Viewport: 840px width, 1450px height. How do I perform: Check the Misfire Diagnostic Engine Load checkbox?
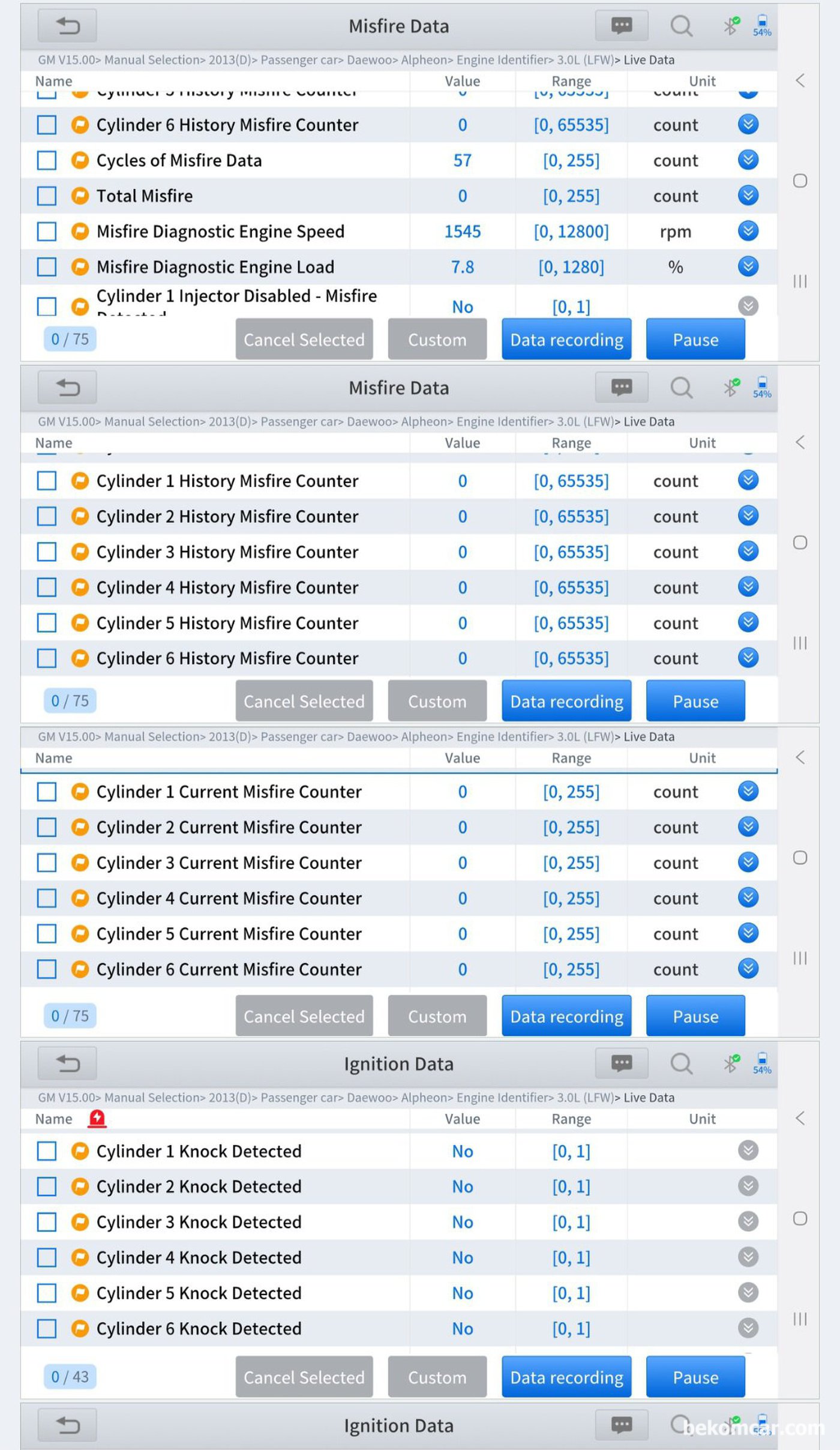pyautogui.click(x=47, y=266)
